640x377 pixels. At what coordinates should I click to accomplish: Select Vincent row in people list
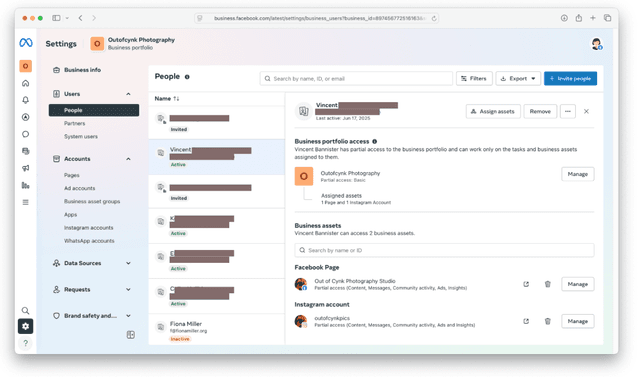click(217, 157)
